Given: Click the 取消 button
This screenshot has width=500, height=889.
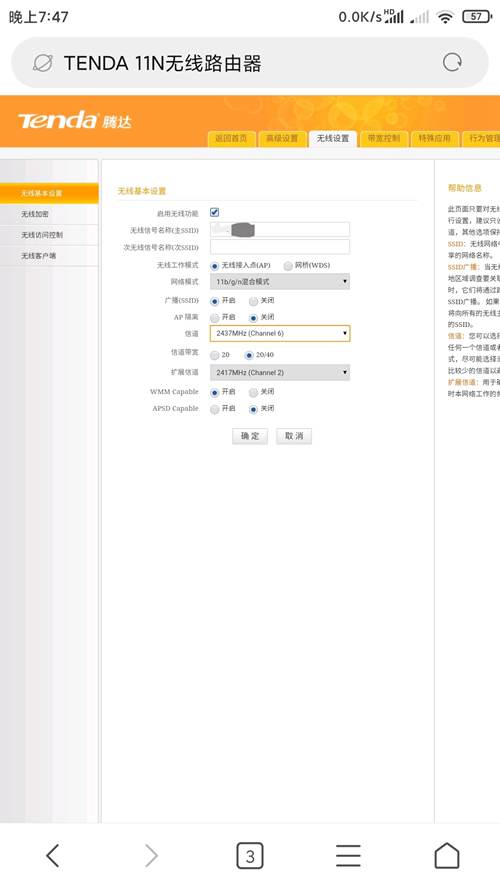Looking at the screenshot, I should point(294,436).
